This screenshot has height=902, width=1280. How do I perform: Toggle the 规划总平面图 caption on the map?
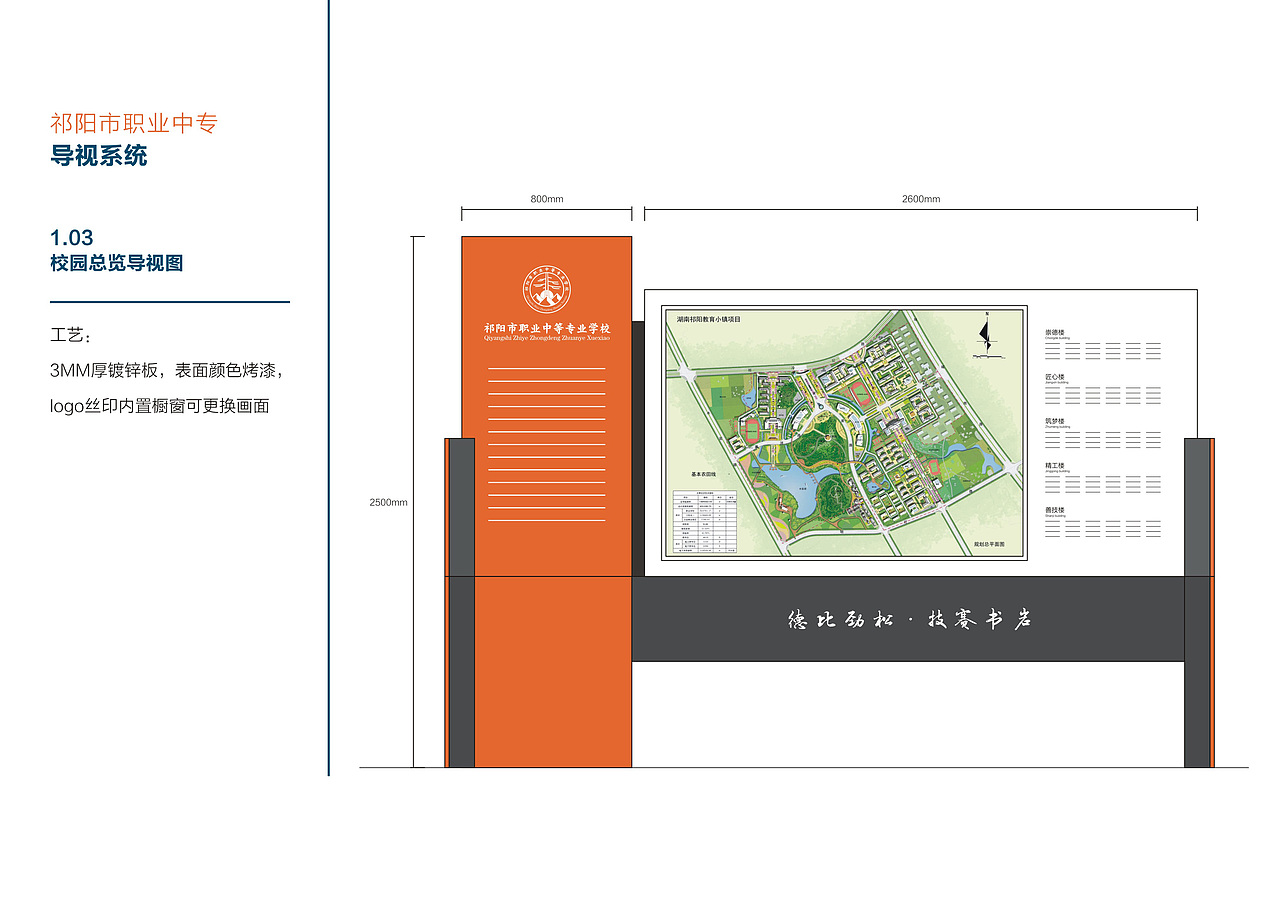(x=989, y=545)
